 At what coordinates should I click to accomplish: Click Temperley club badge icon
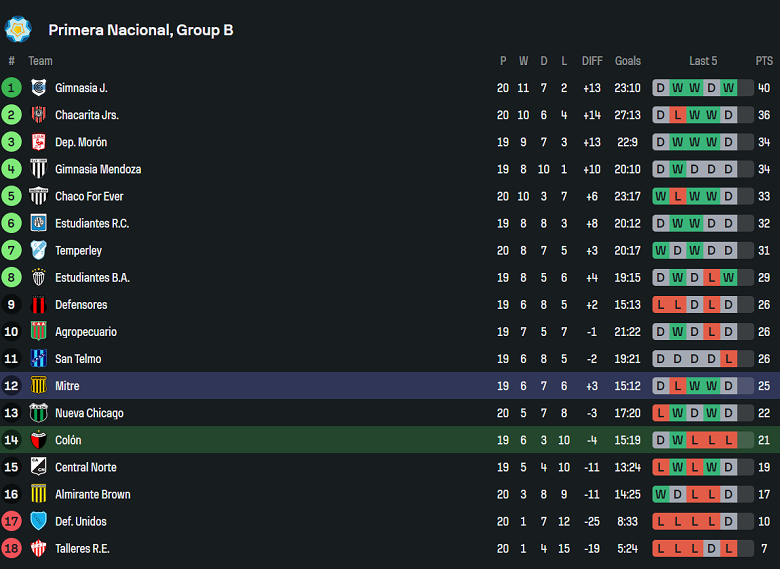coord(39,250)
